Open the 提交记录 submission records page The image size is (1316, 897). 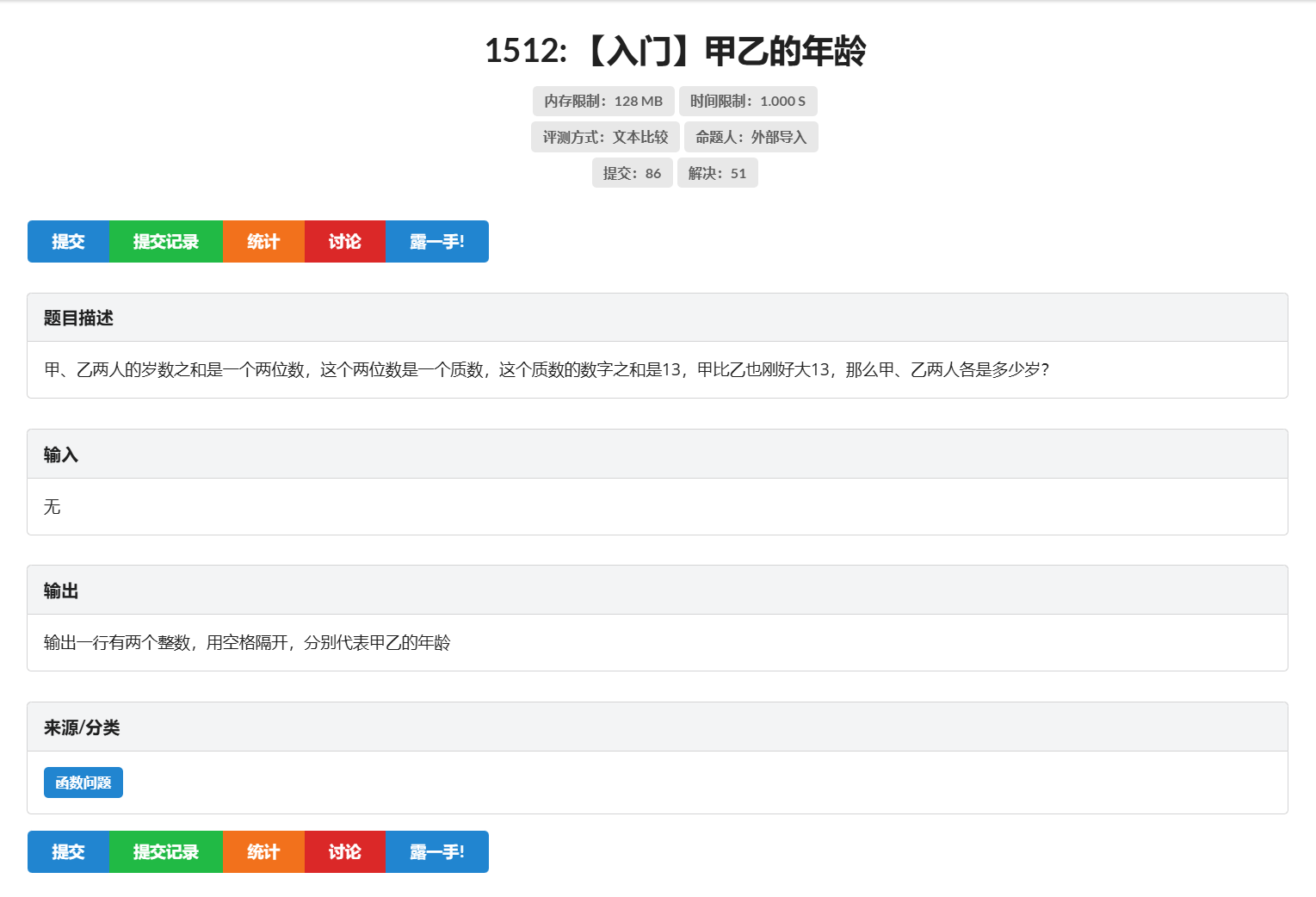pyautogui.click(x=166, y=241)
